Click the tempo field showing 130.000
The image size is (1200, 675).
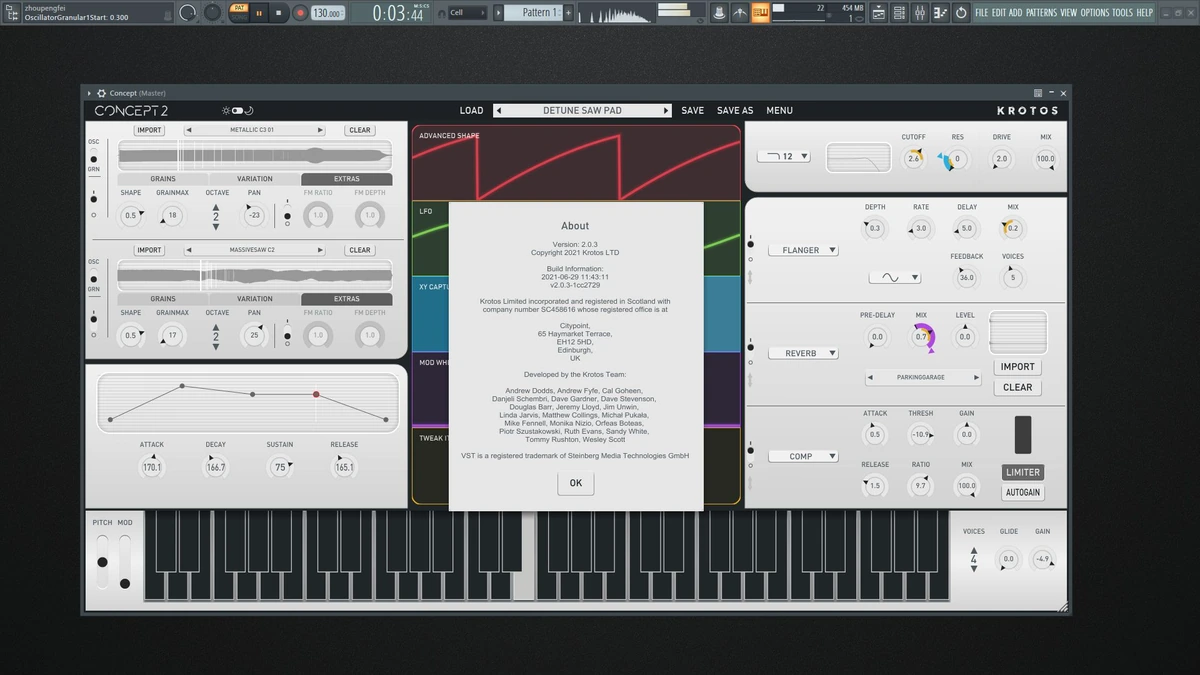327,13
